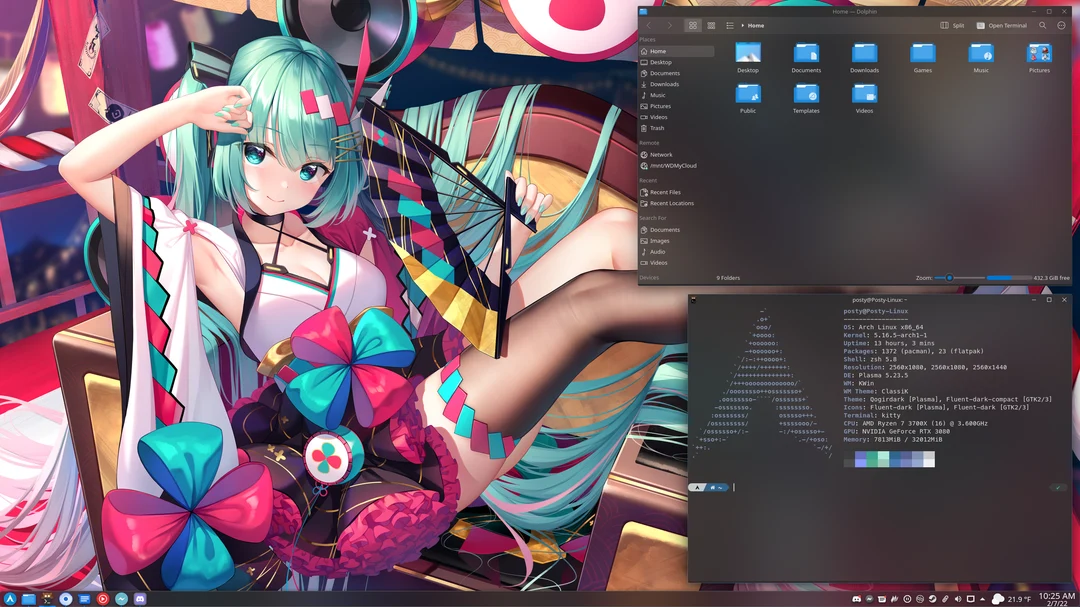Switch Dolphin to icon view mode

(693, 25)
